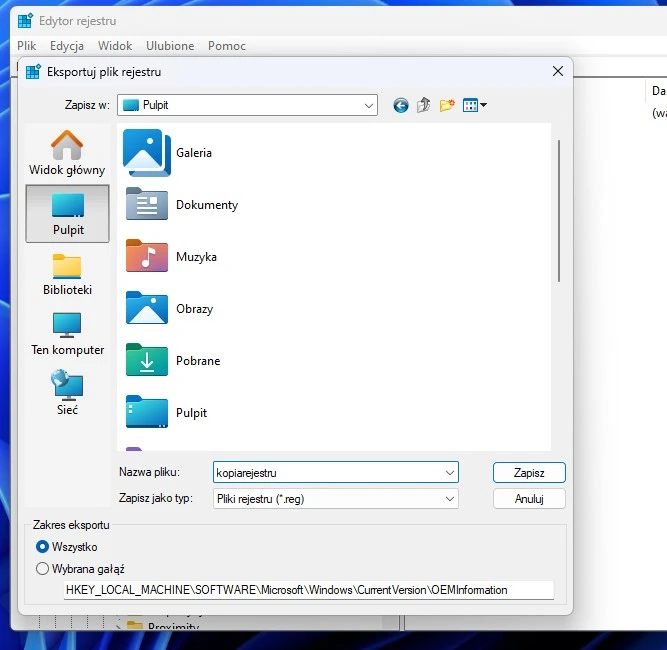The image size is (667, 650).
Task: Open Sieć in the sidebar
Action: coord(67,393)
